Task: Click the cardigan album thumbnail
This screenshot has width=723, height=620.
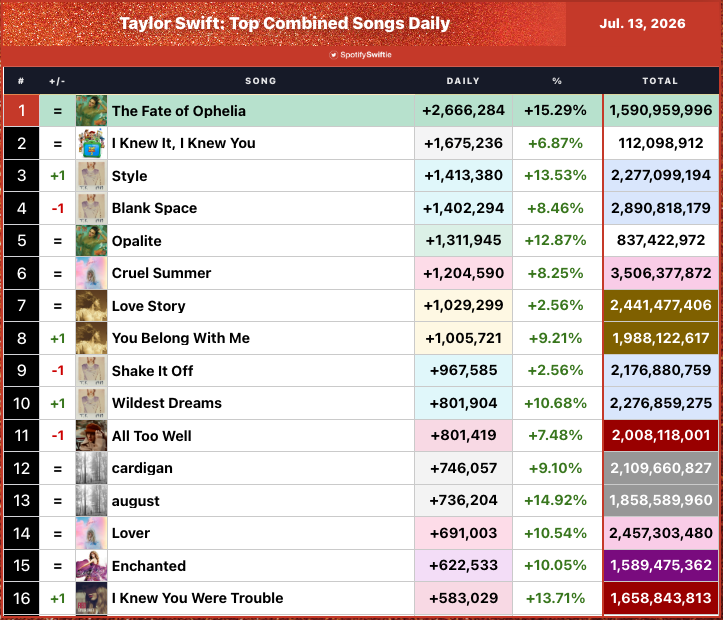Action: [x=91, y=468]
